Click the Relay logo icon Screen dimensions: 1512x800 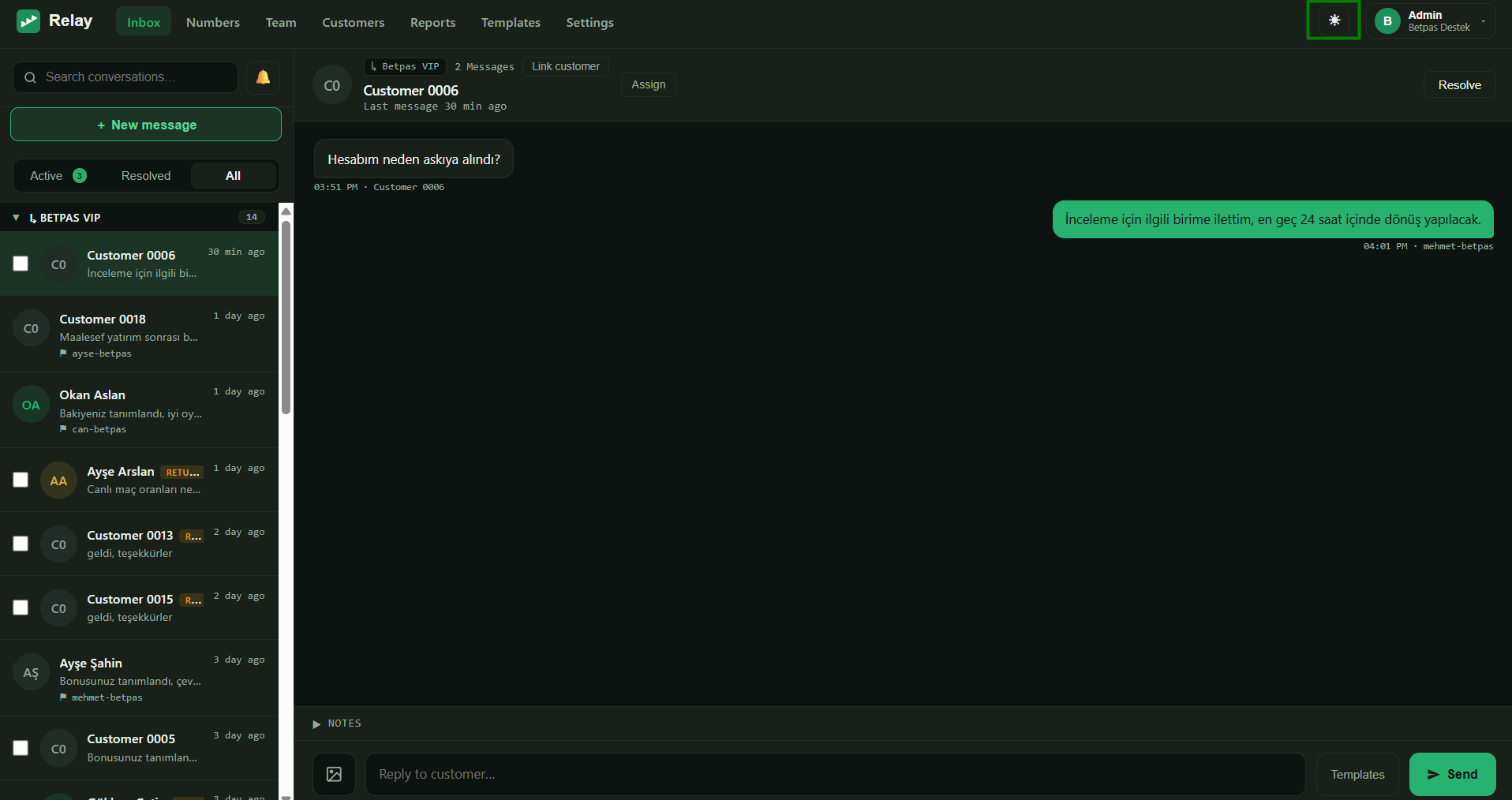(x=28, y=21)
